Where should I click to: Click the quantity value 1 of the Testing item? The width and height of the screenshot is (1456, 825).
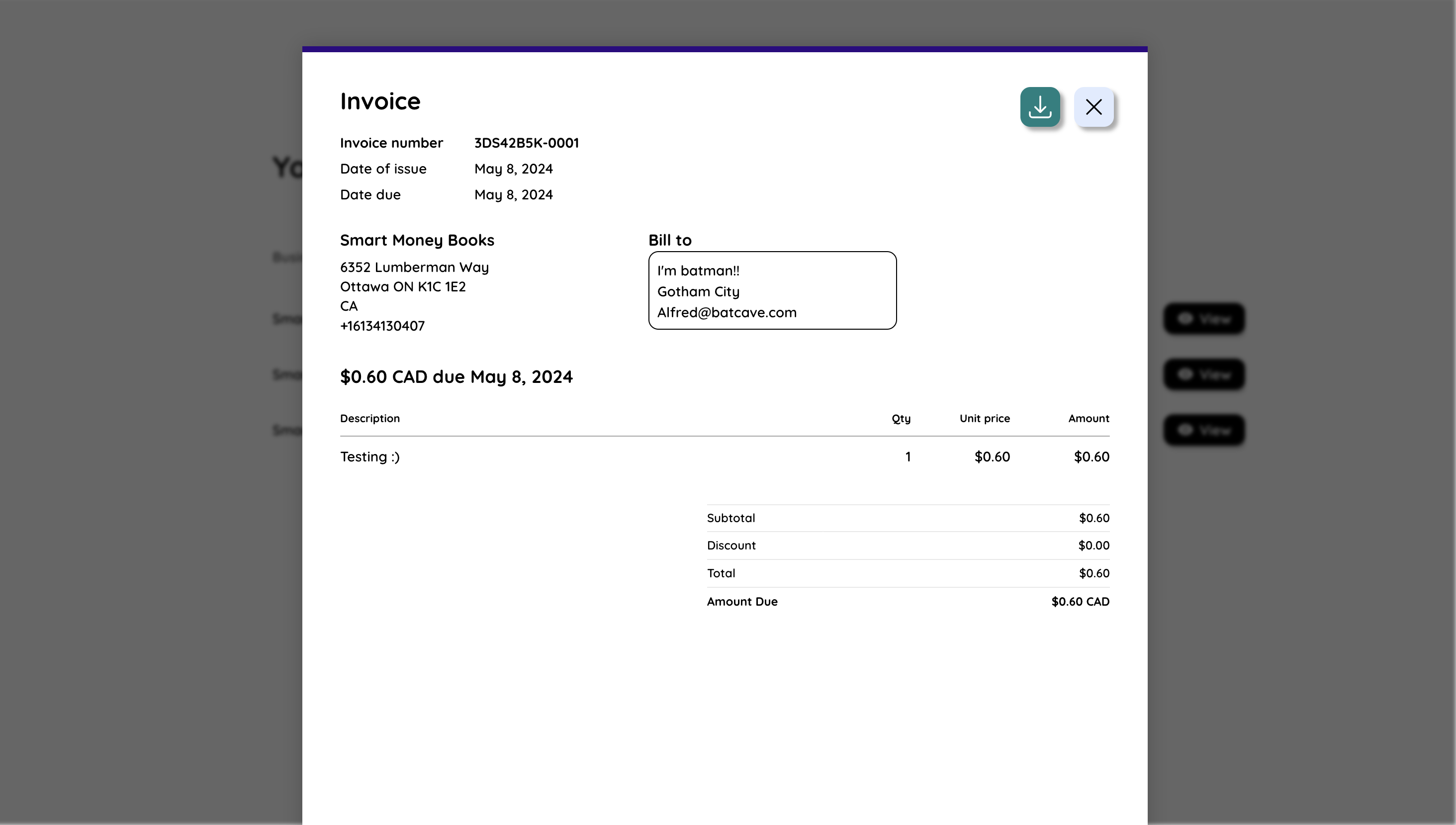pos(908,457)
